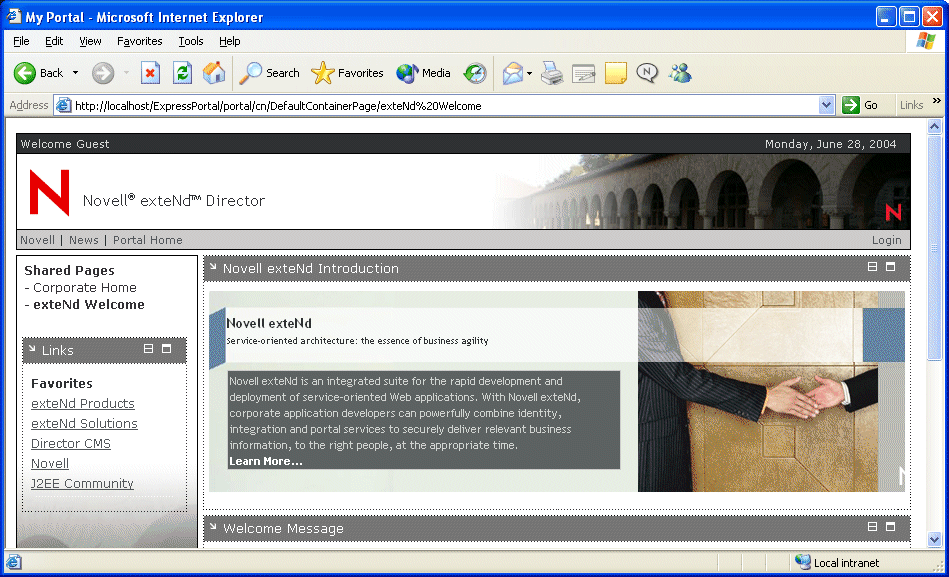Open the Mail button dropdown arrow
The height and width of the screenshot is (577, 949).
530,73
